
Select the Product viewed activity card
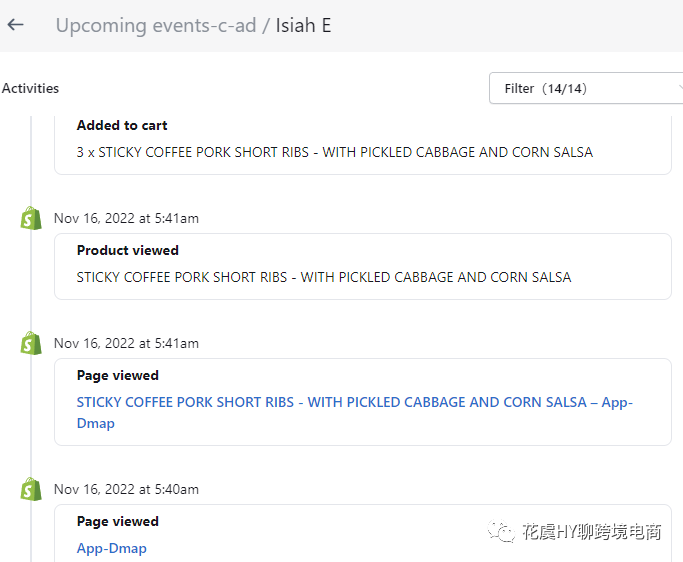[x=362, y=267]
